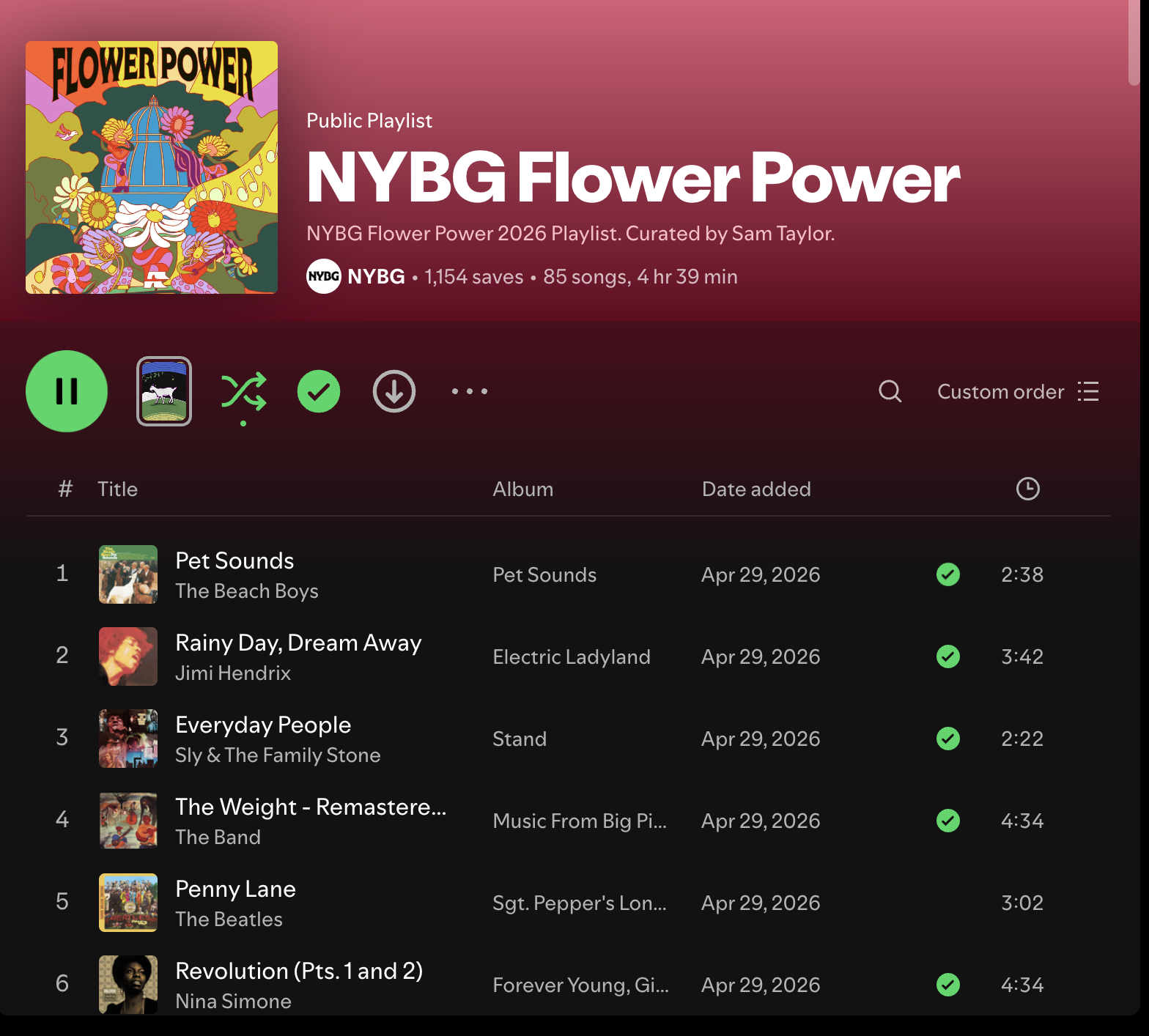Screen dimensions: 1149x1036
Task: Click the Apr 29, 2026 date for Everyday People
Action: (x=761, y=739)
